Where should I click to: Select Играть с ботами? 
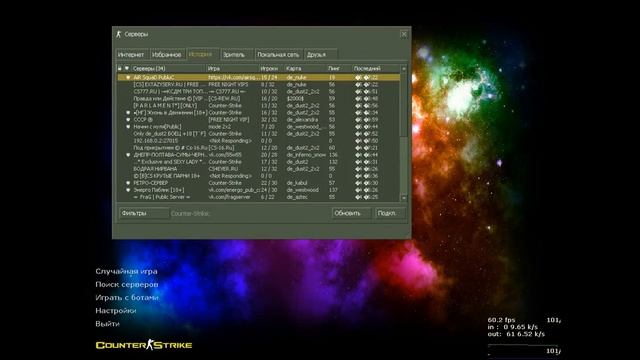(x=127, y=298)
